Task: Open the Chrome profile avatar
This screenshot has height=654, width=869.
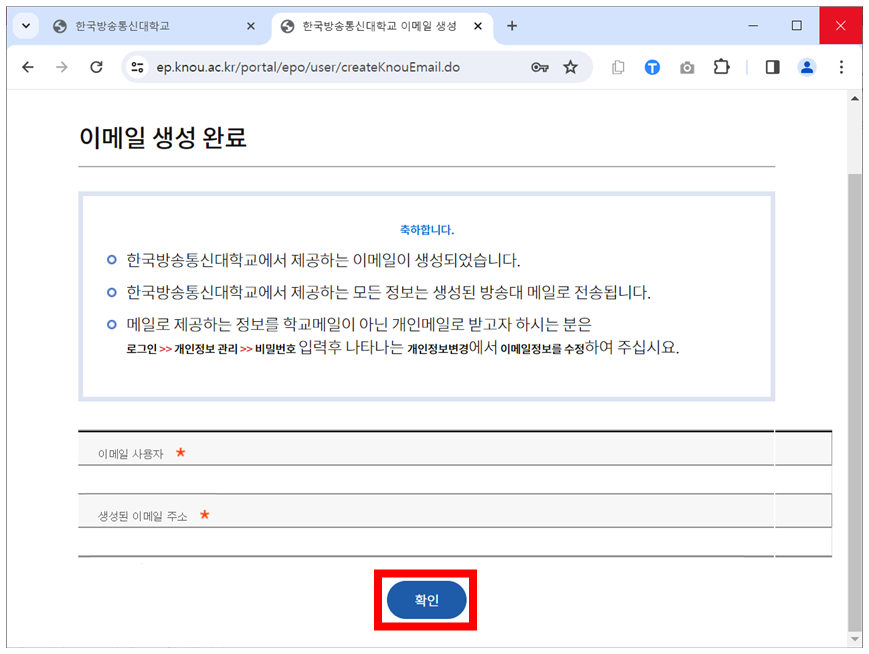Action: point(807,67)
